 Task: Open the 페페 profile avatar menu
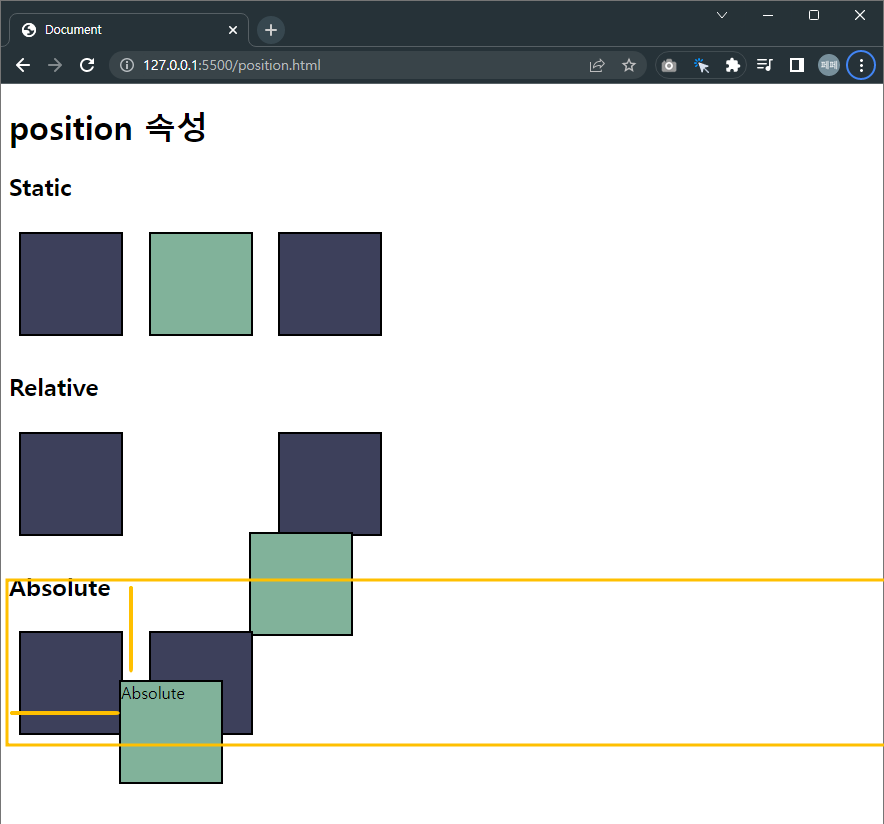click(828, 64)
